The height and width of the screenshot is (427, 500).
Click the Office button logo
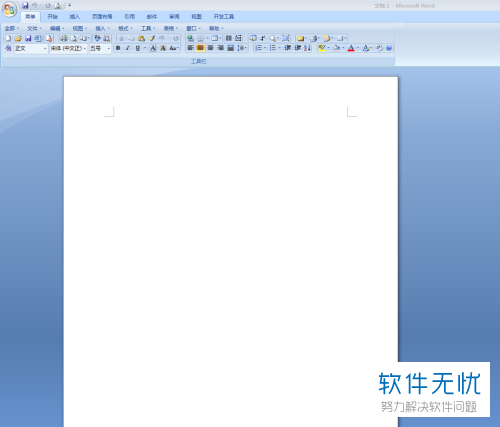[x=9, y=9]
